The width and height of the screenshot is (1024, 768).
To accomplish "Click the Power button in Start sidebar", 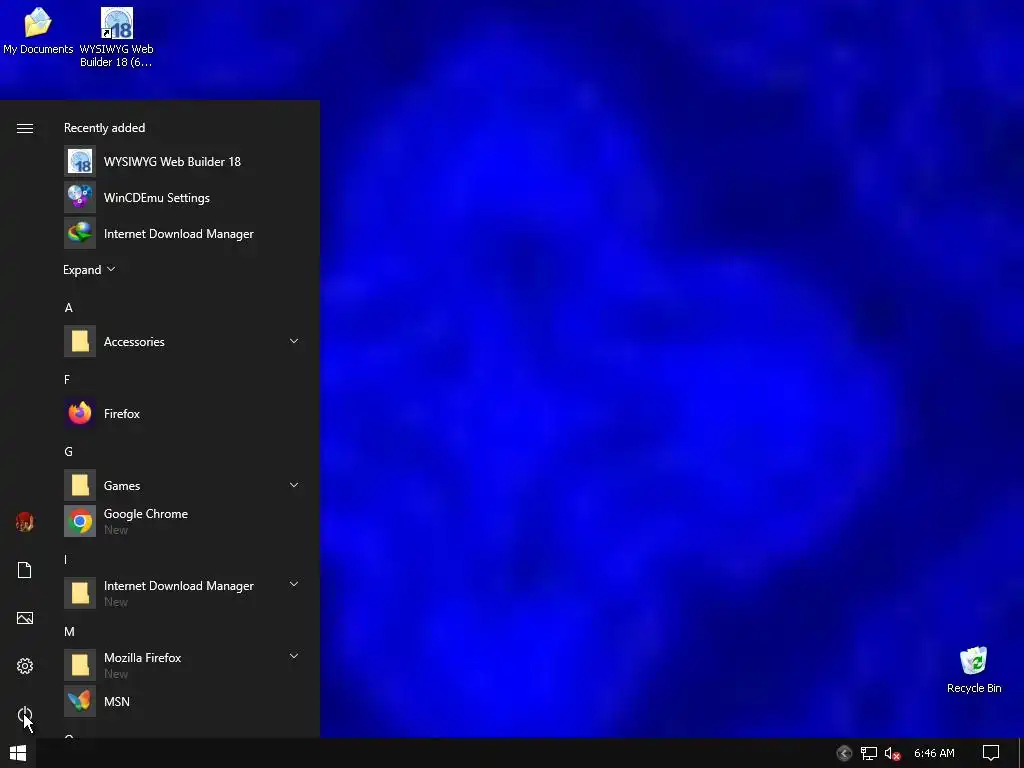I will (x=25, y=714).
